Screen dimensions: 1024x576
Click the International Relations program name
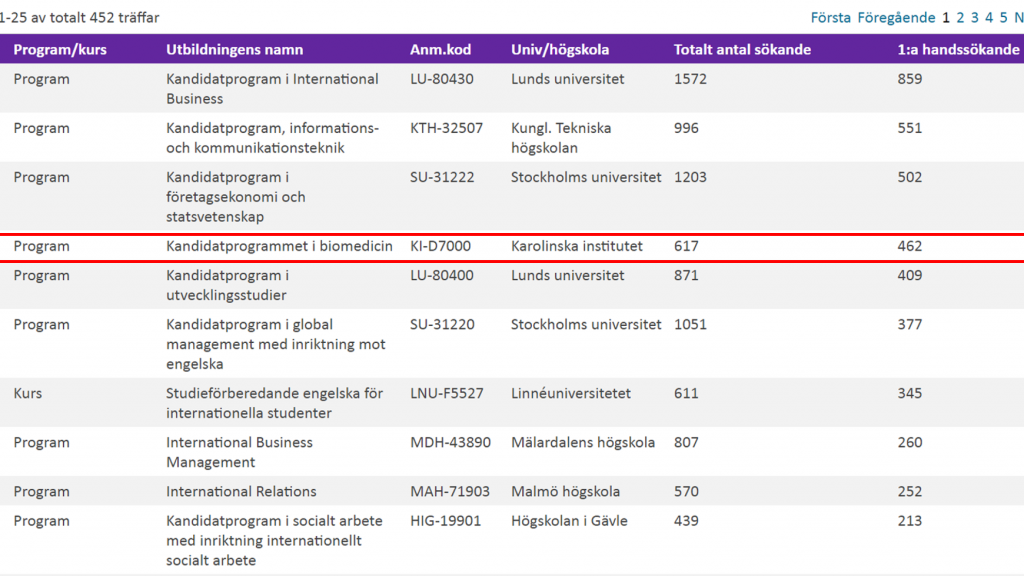click(x=241, y=491)
